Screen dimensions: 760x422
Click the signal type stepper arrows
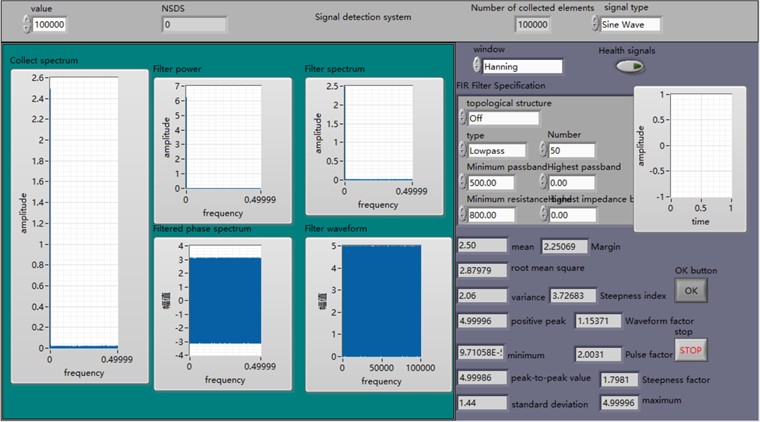pos(595,23)
